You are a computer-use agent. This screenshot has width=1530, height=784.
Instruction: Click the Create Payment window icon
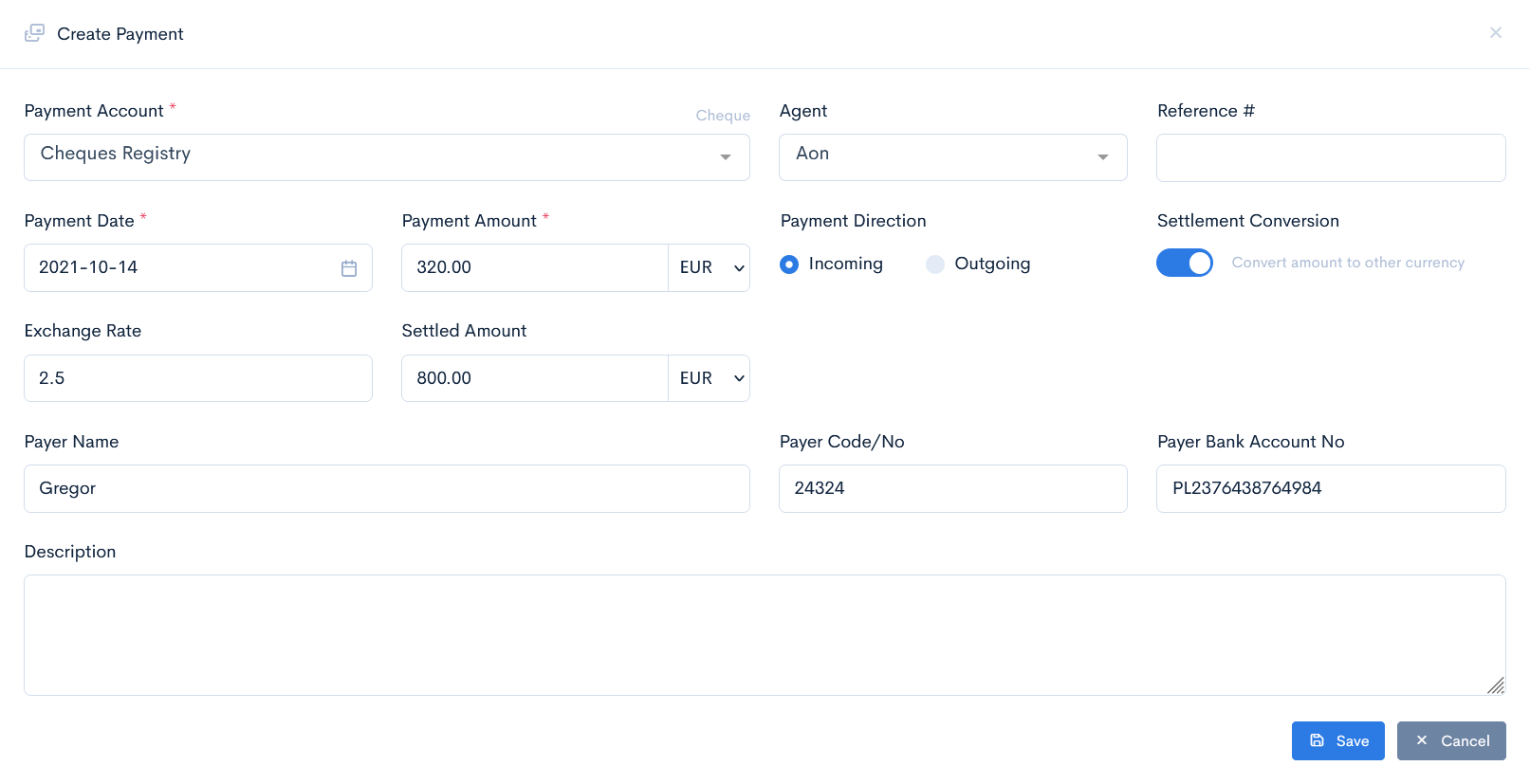tap(34, 31)
